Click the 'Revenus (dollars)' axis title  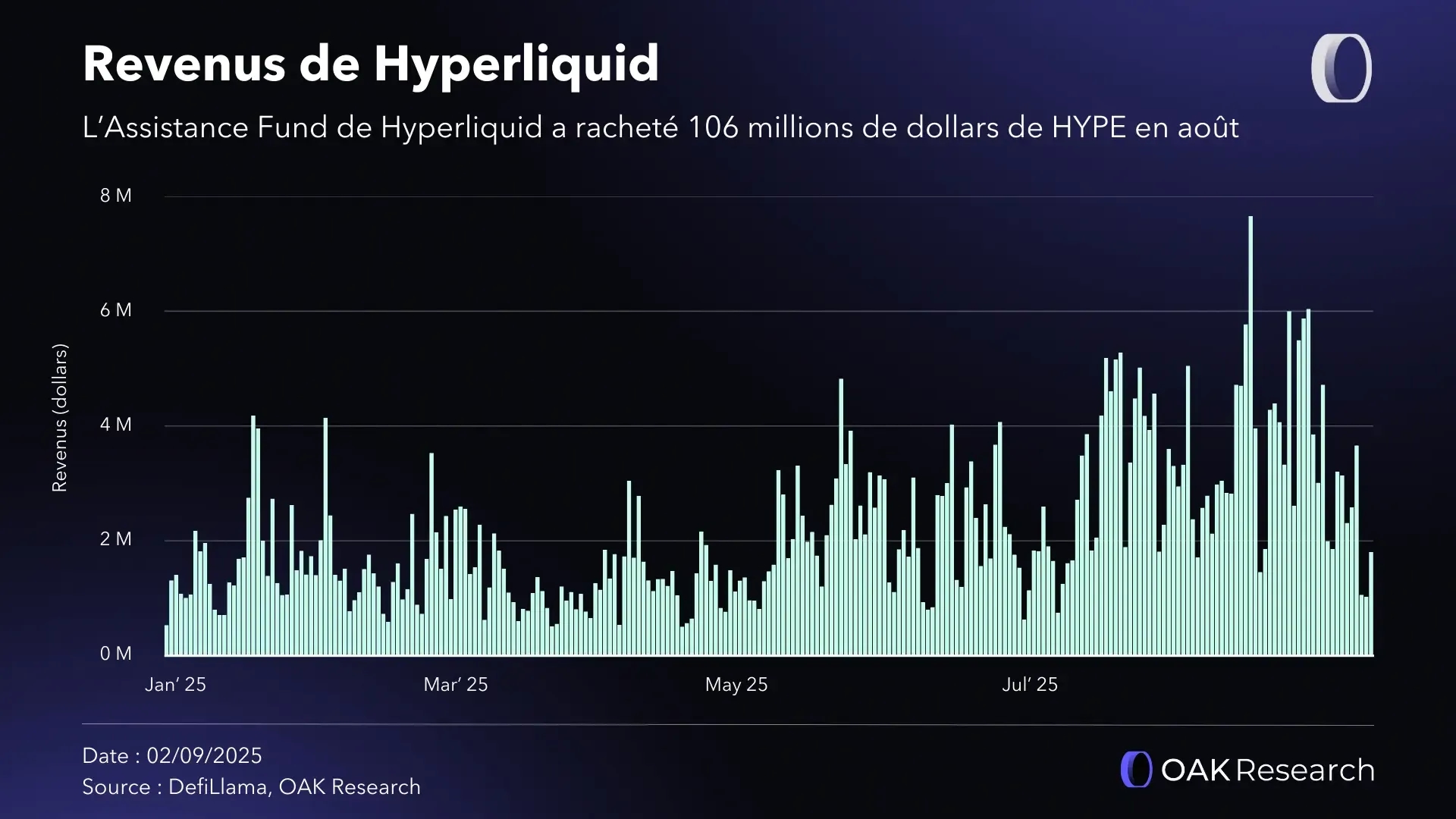(59, 418)
